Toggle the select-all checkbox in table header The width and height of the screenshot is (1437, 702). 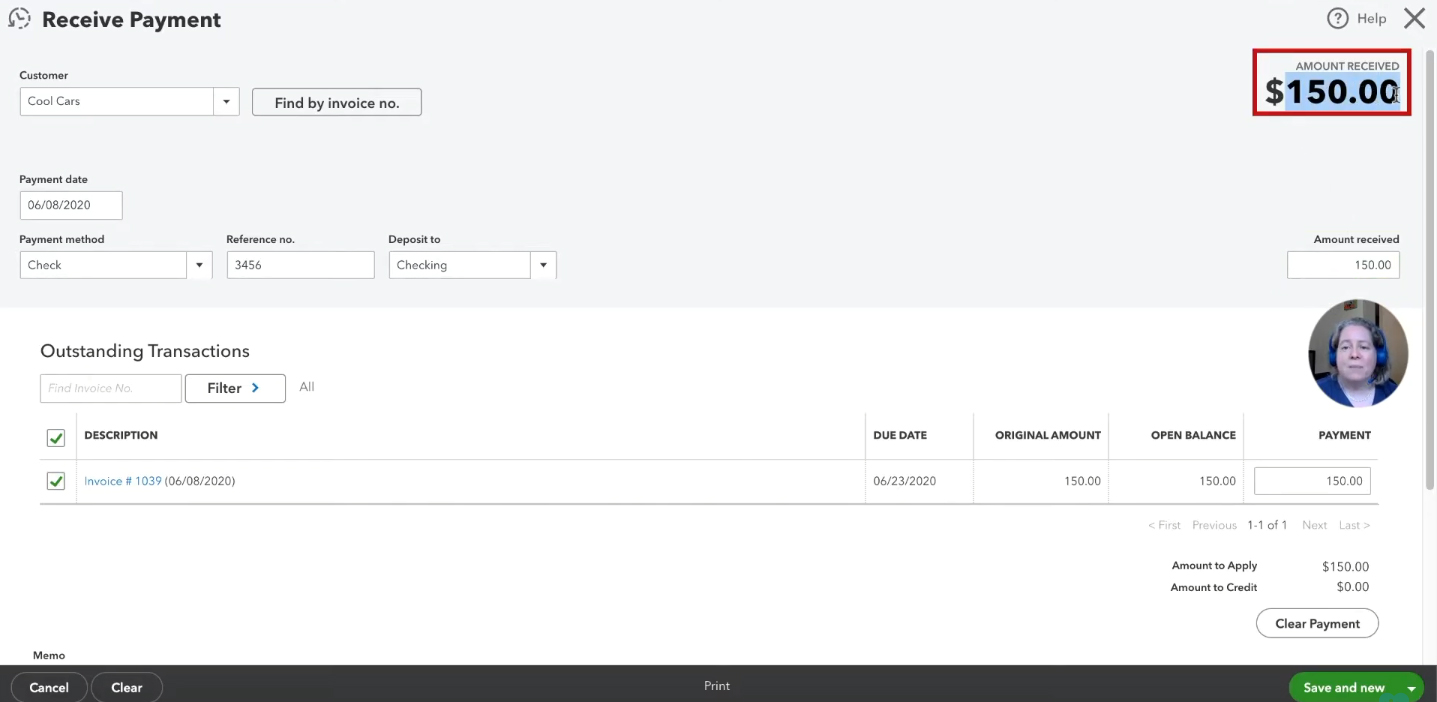[x=56, y=438]
